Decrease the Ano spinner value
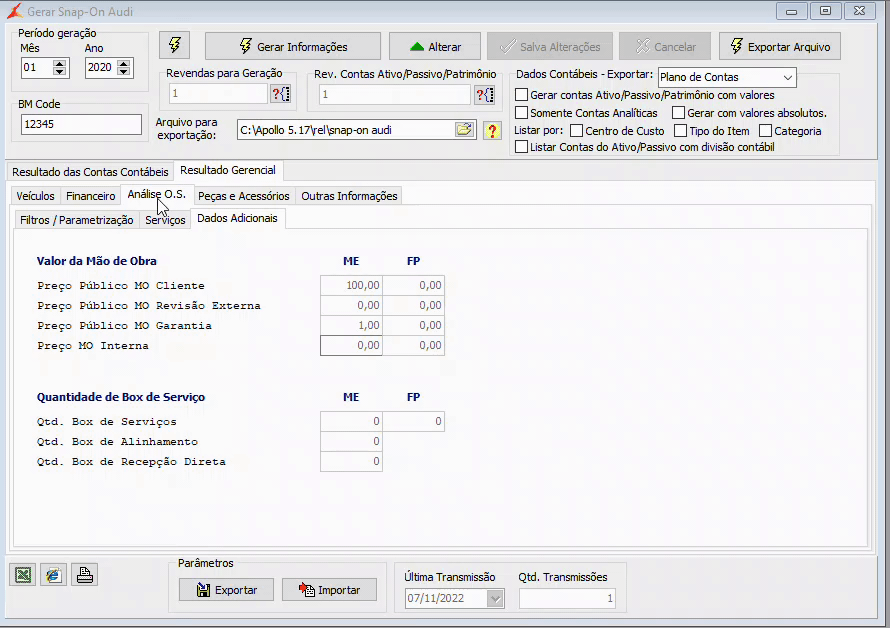 click(123, 72)
